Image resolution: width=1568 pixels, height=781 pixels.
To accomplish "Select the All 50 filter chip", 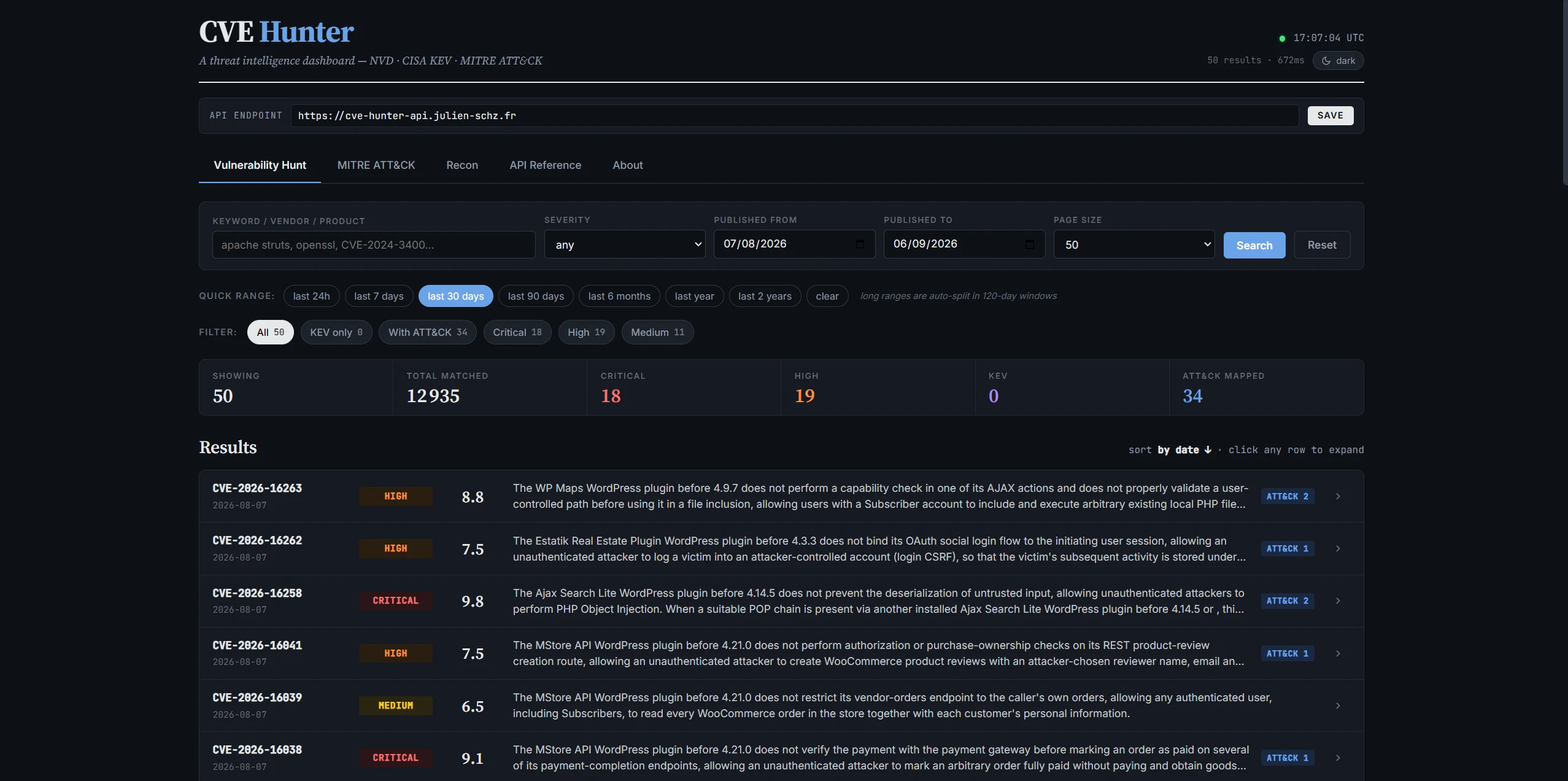I will click(271, 332).
